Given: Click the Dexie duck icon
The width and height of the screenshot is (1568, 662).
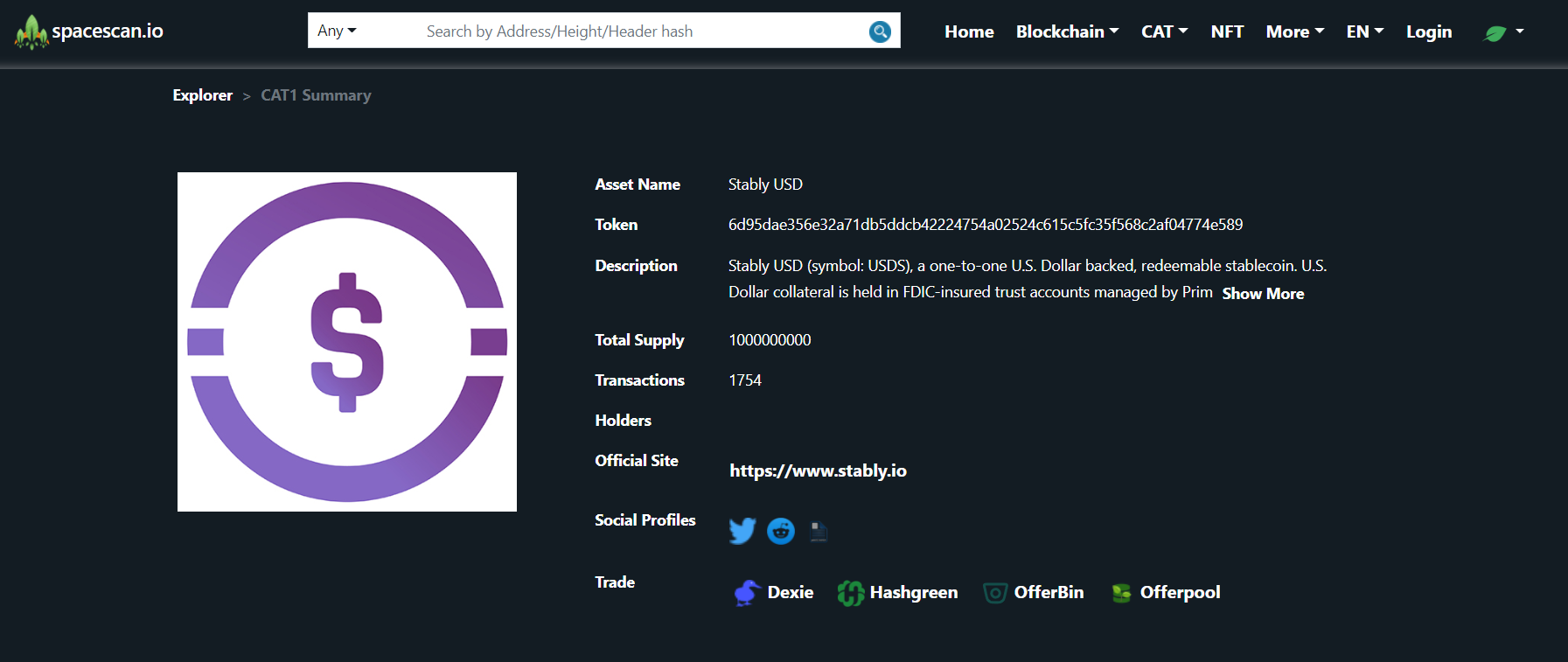Looking at the screenshot, I should click(x=746, y=593).
